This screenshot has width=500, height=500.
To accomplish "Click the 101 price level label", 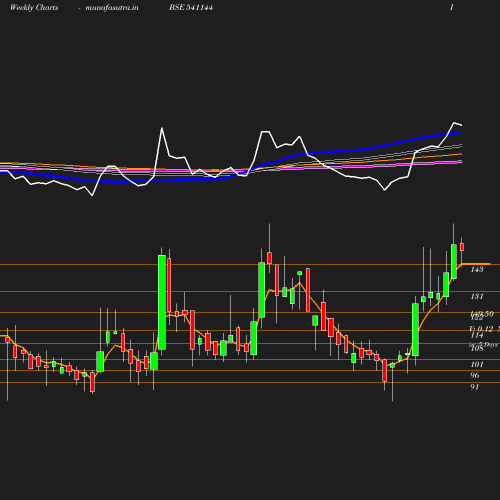I will pos(477,364).
